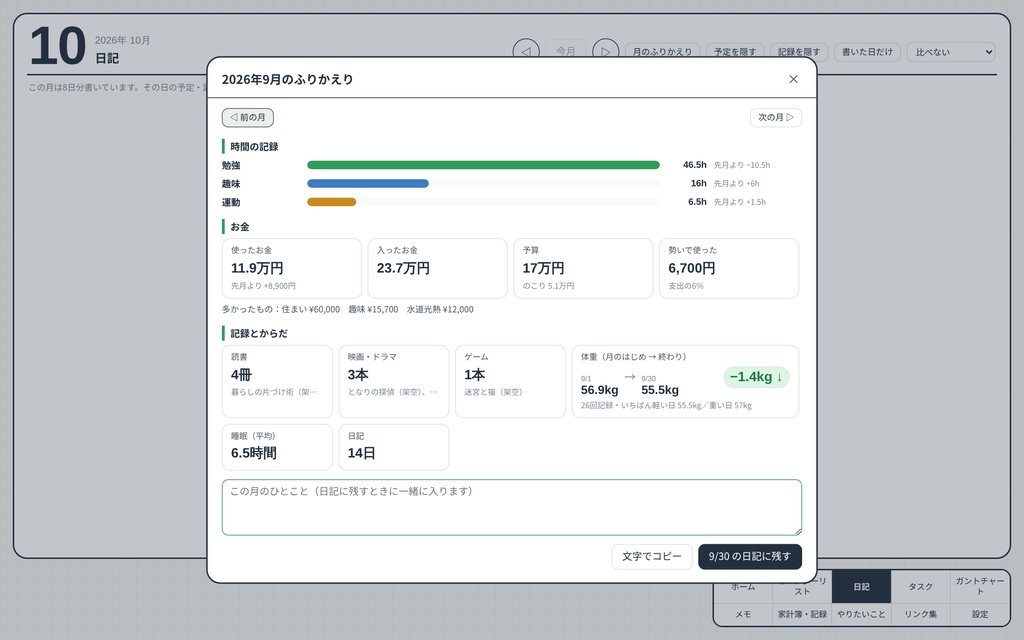Click next-month circle arrow in diary header

605,52
